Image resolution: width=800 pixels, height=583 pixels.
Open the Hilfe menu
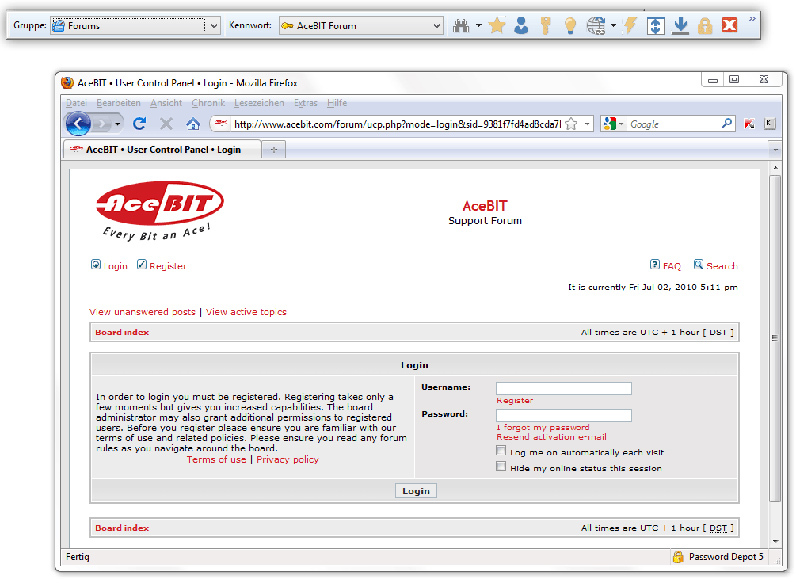click(337, 103)
